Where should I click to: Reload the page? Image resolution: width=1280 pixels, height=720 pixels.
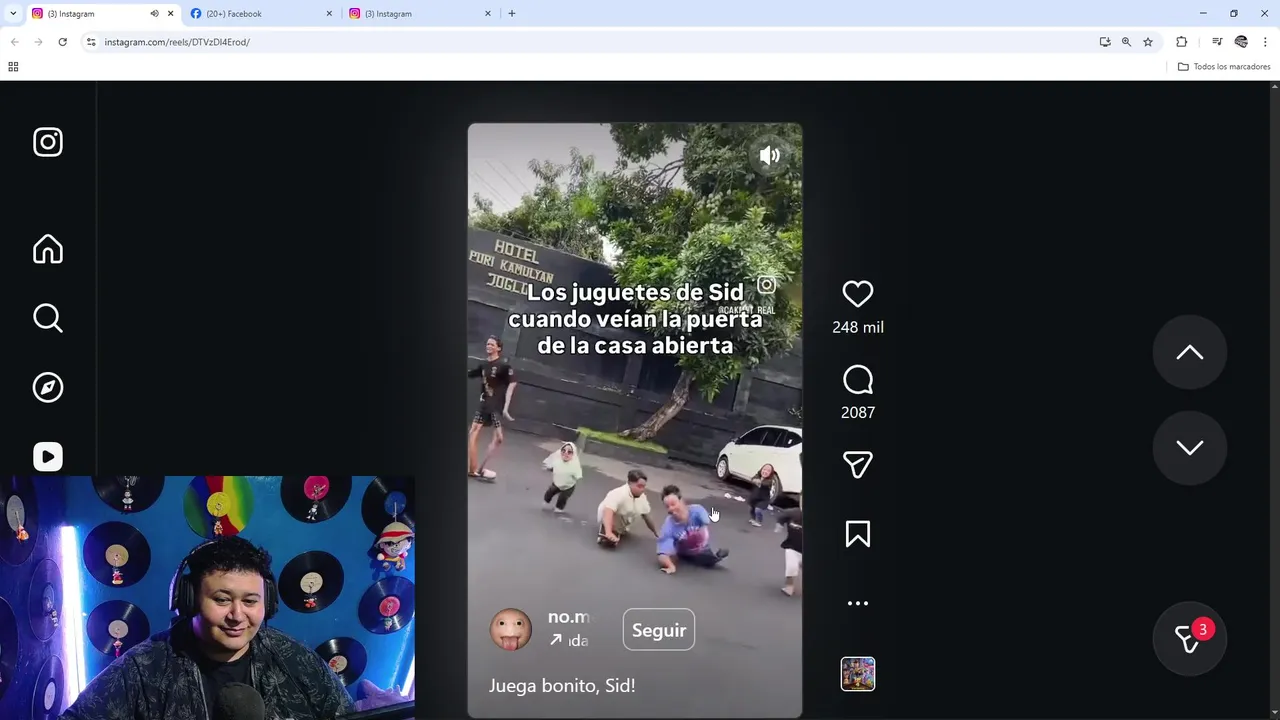pos(62,42)
